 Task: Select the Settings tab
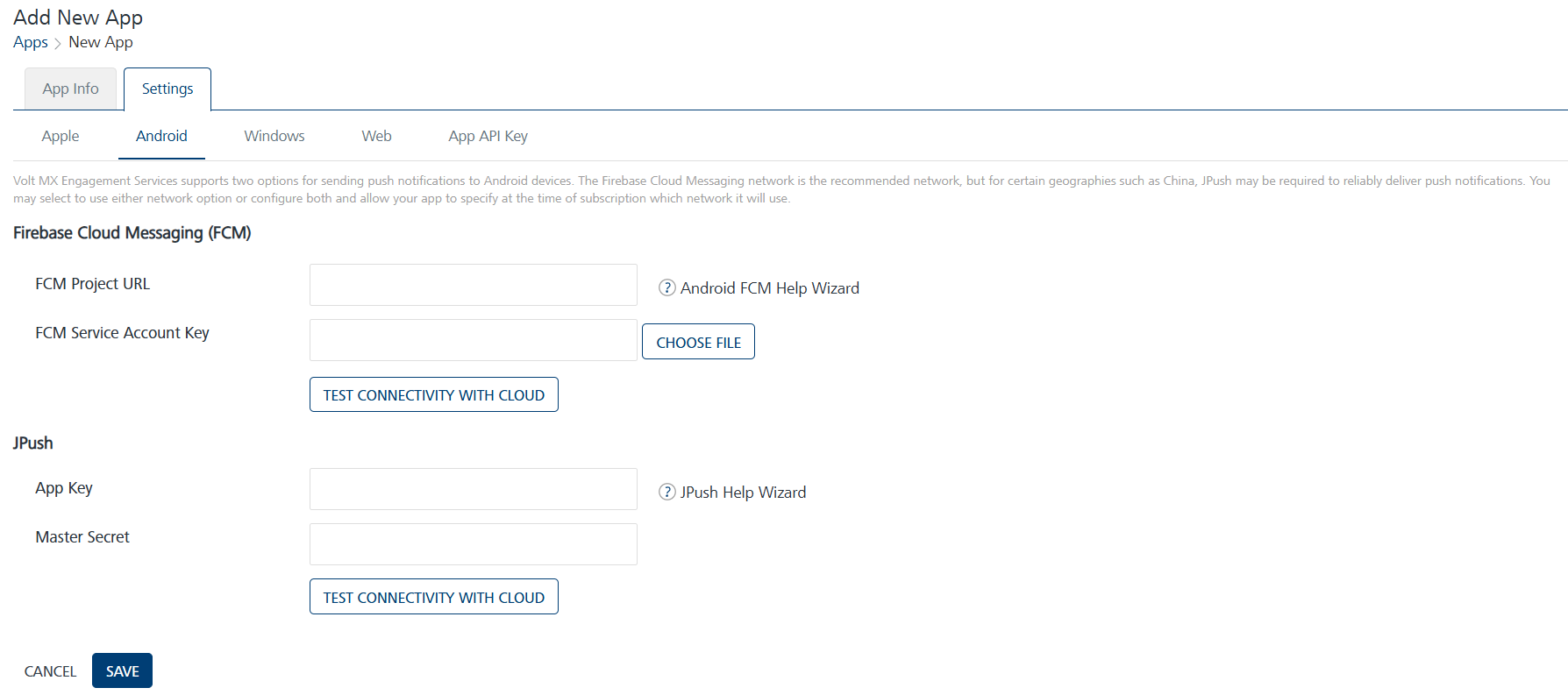click(167, 89)
